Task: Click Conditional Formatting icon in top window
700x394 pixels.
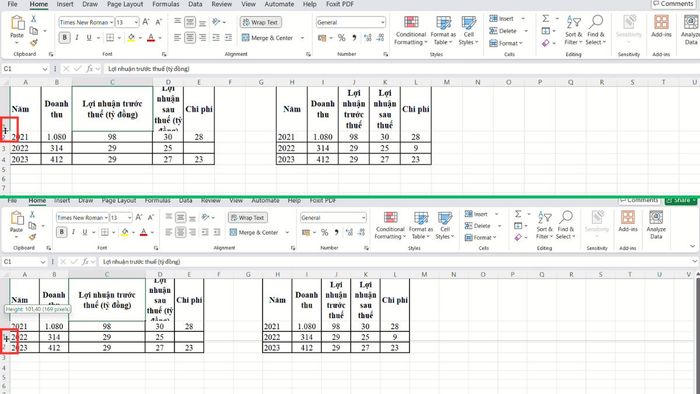Action: [411, 22]
